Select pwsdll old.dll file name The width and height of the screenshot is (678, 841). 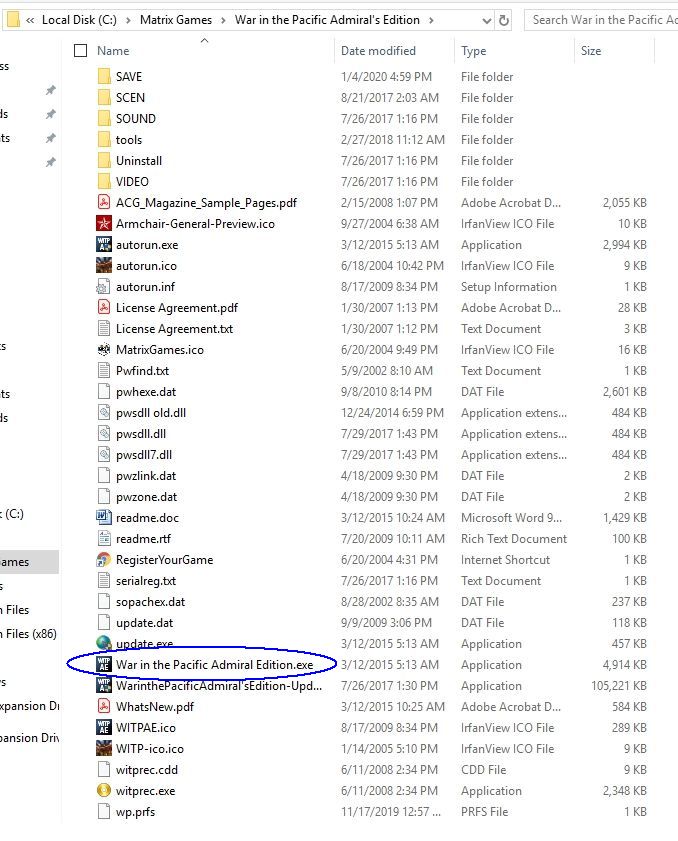[151, 412]
